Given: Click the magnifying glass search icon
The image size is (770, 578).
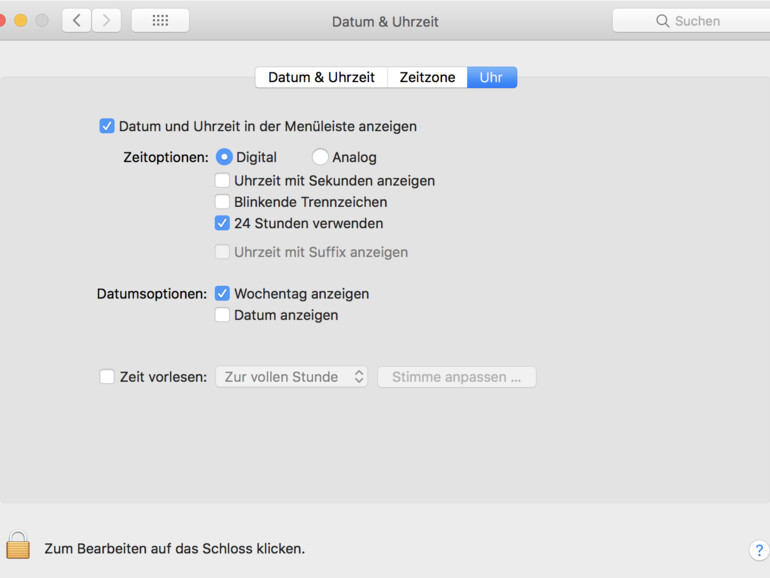Looking at the screenshot, I should (662, 21).
